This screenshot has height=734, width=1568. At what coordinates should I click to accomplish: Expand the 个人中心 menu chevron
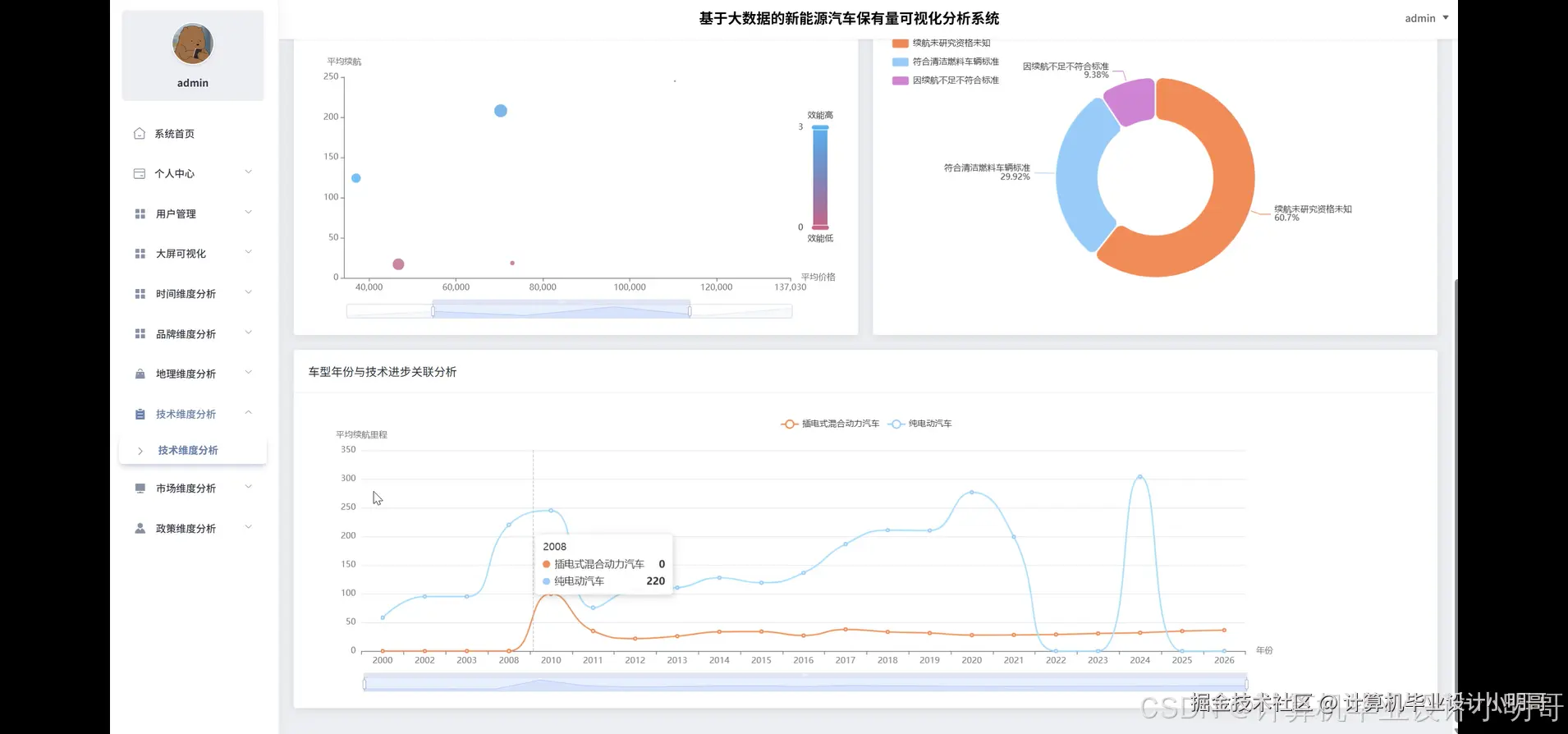pos(248,172)
